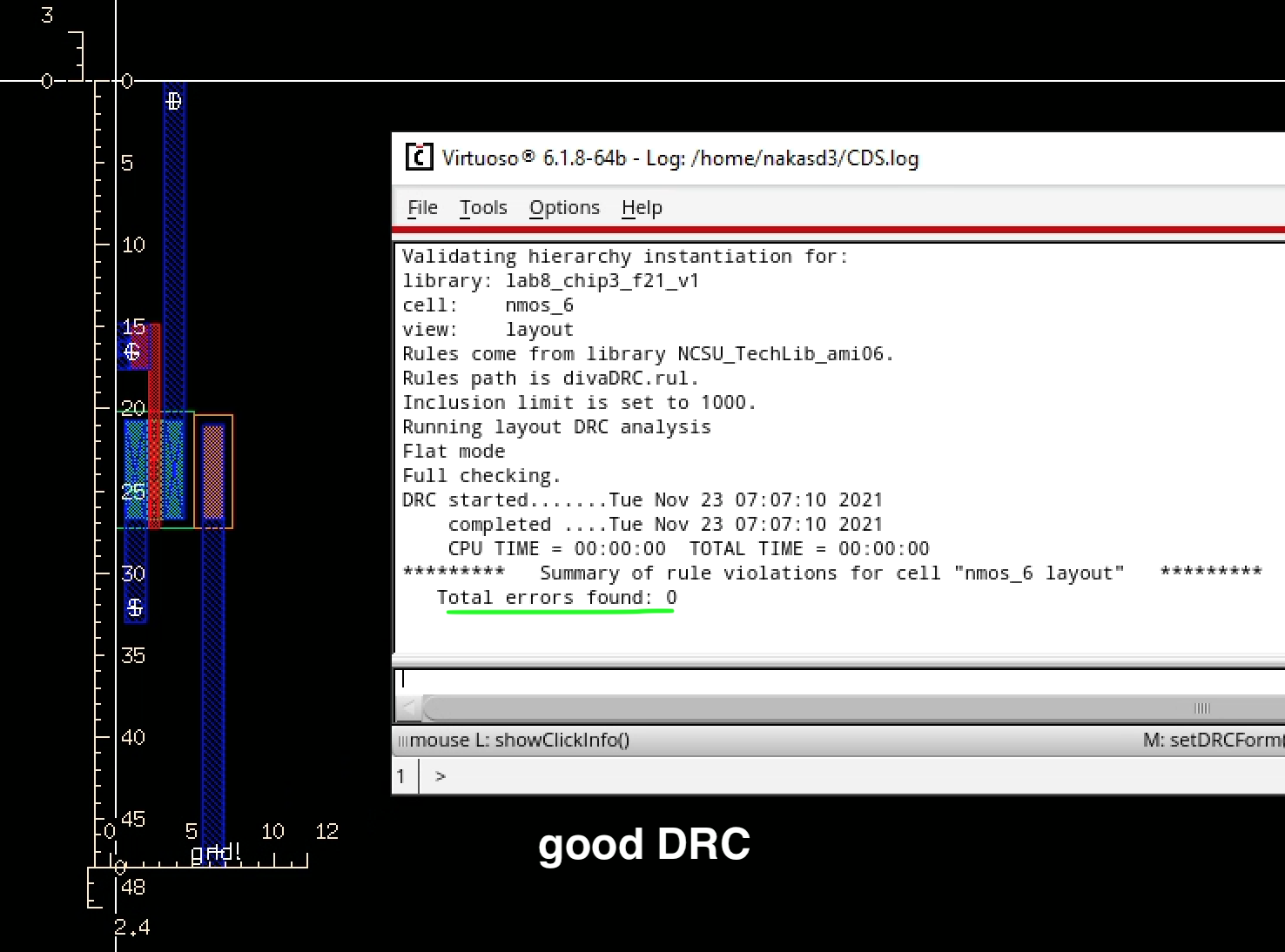This screenshot has height=952, width=1285.
Task: Click the Virtuoso window title icon
Action: coord(419,158)
